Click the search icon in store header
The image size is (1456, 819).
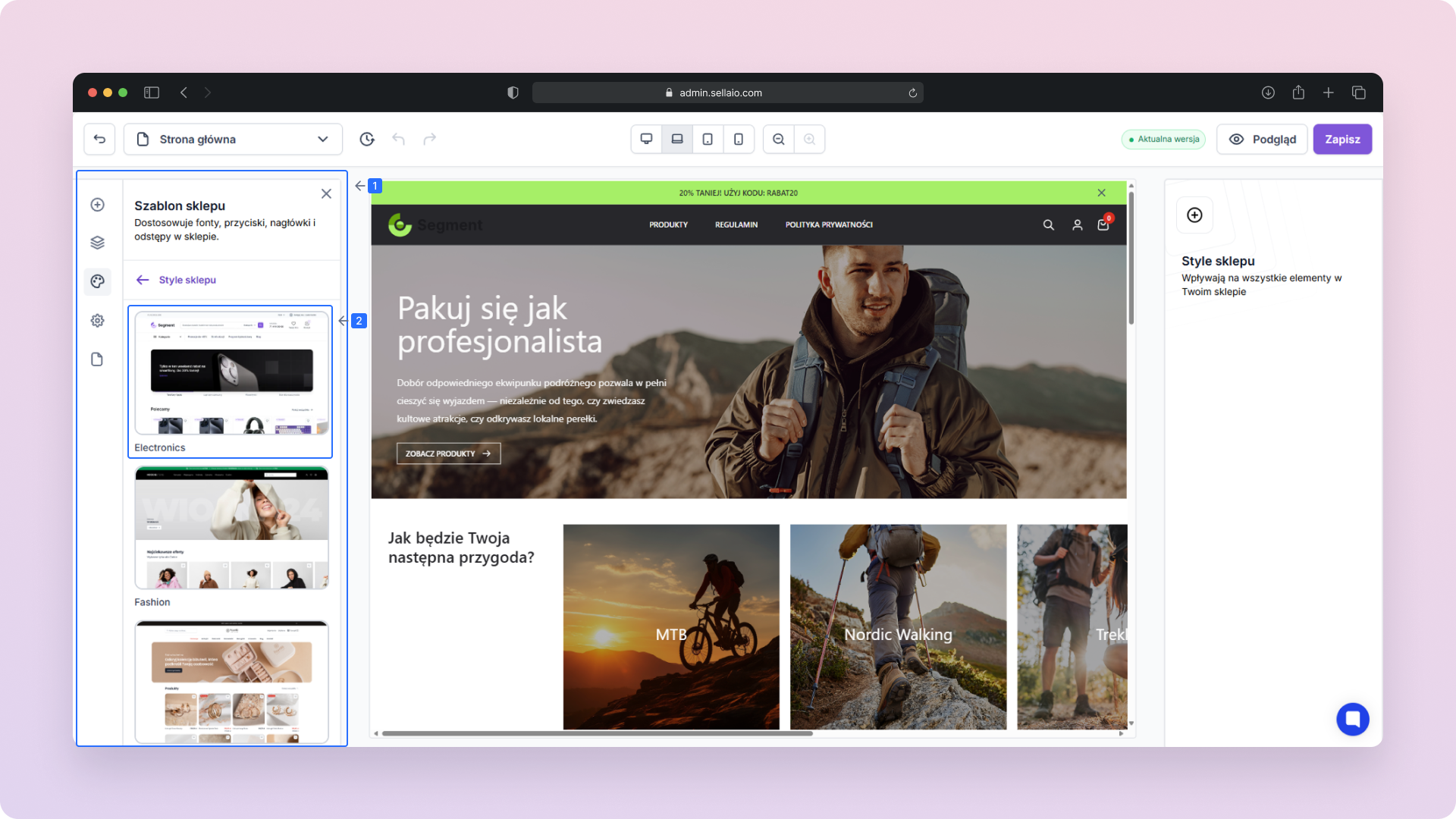[x=1048, y=225]
